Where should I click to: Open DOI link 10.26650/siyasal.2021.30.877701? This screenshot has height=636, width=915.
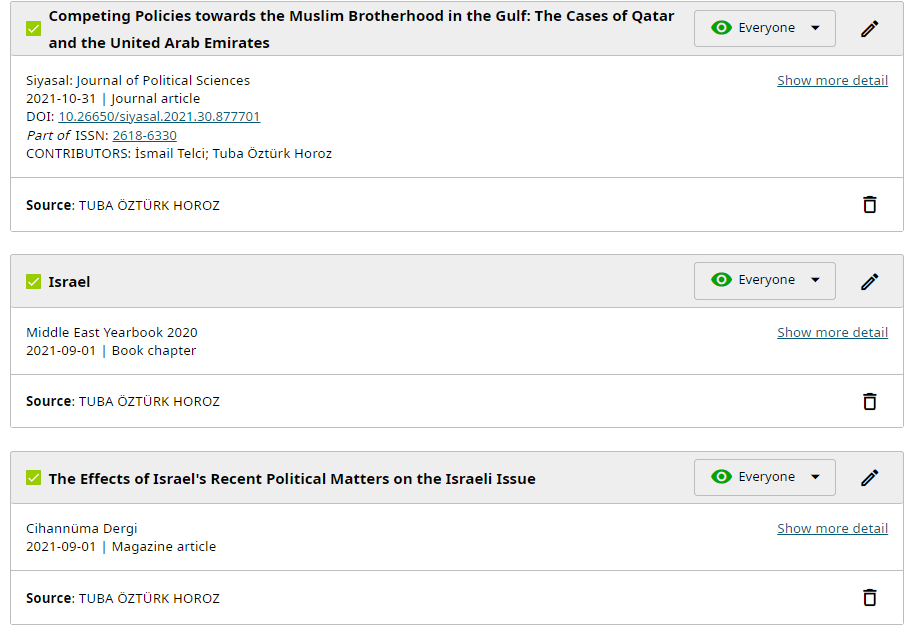click(159, 117)
